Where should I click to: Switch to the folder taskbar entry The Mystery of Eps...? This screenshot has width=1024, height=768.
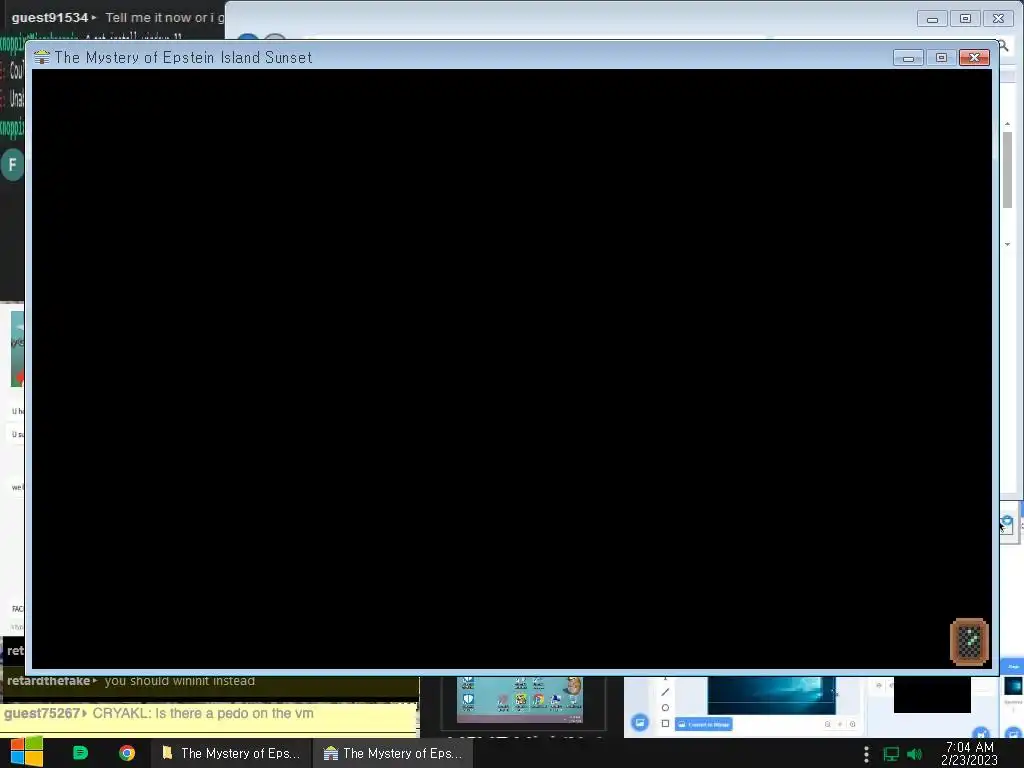point(231,753)
